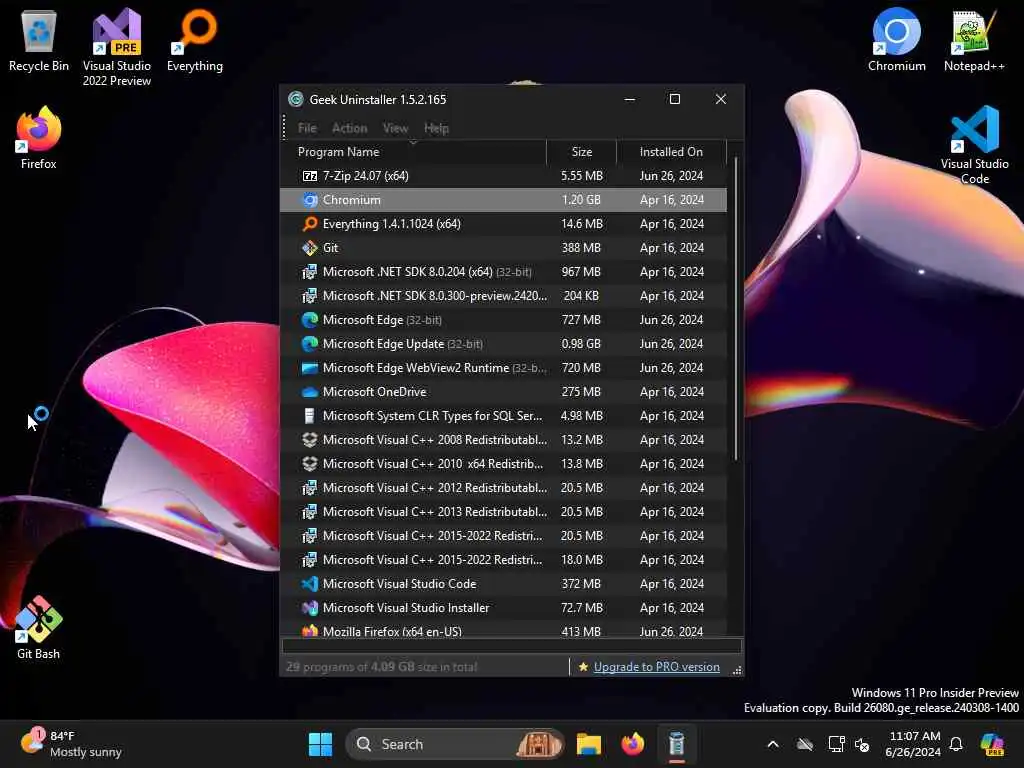Select Microsoft Visual C++ 2010 x64 Redistributable row
This screenshot has height=768, width=1024.
pos(504,464)
